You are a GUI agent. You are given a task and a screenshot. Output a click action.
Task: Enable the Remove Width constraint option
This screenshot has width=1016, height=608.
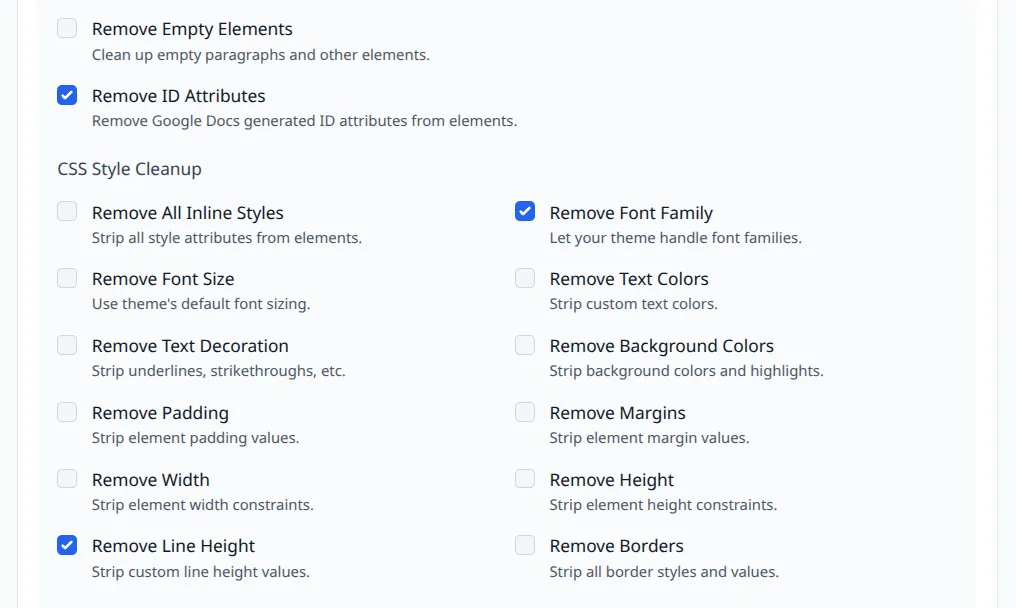click(66, 478)
